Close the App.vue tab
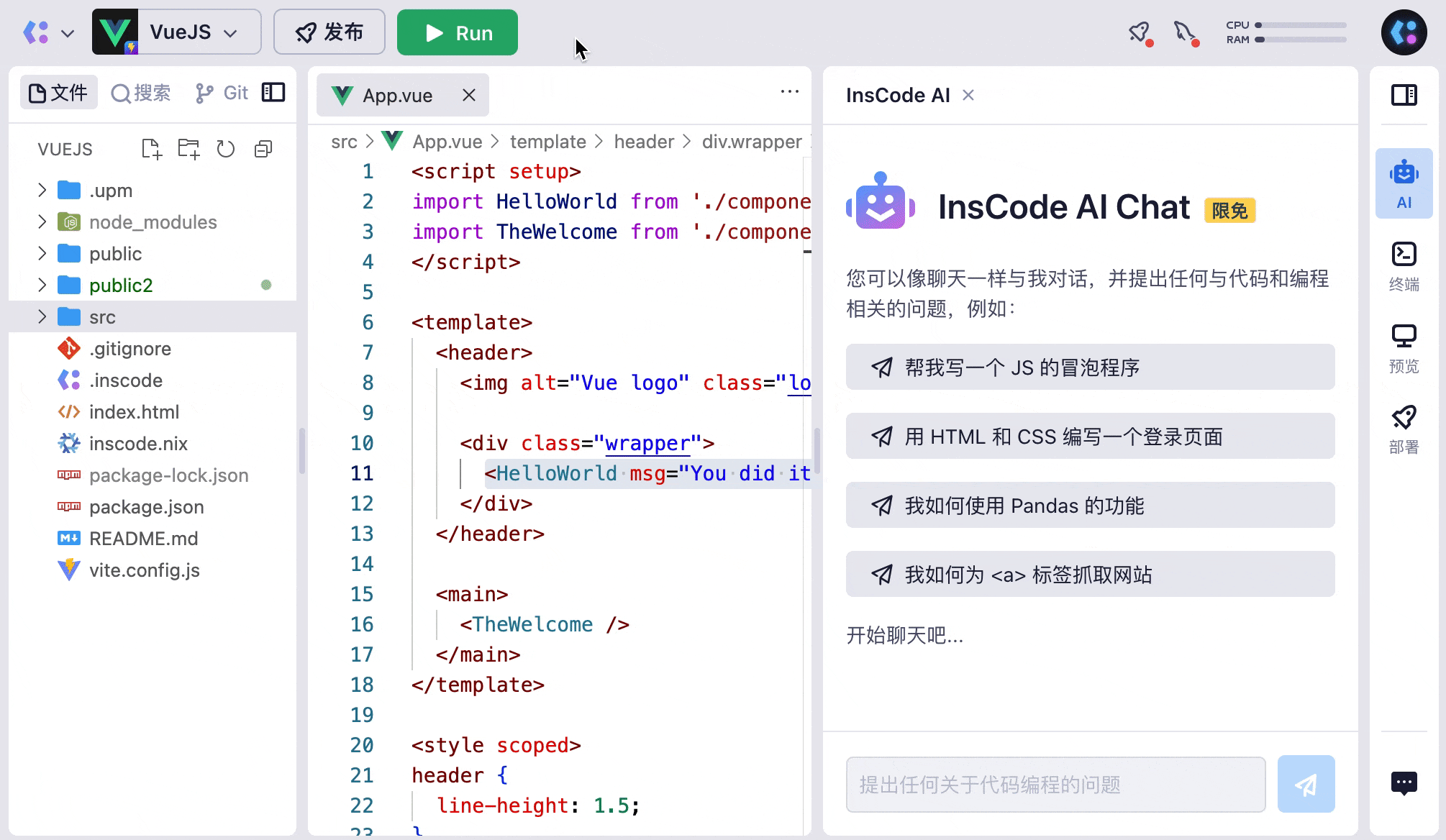The width and height of the screenshot is (1446, 840). (x=469, y=95)
